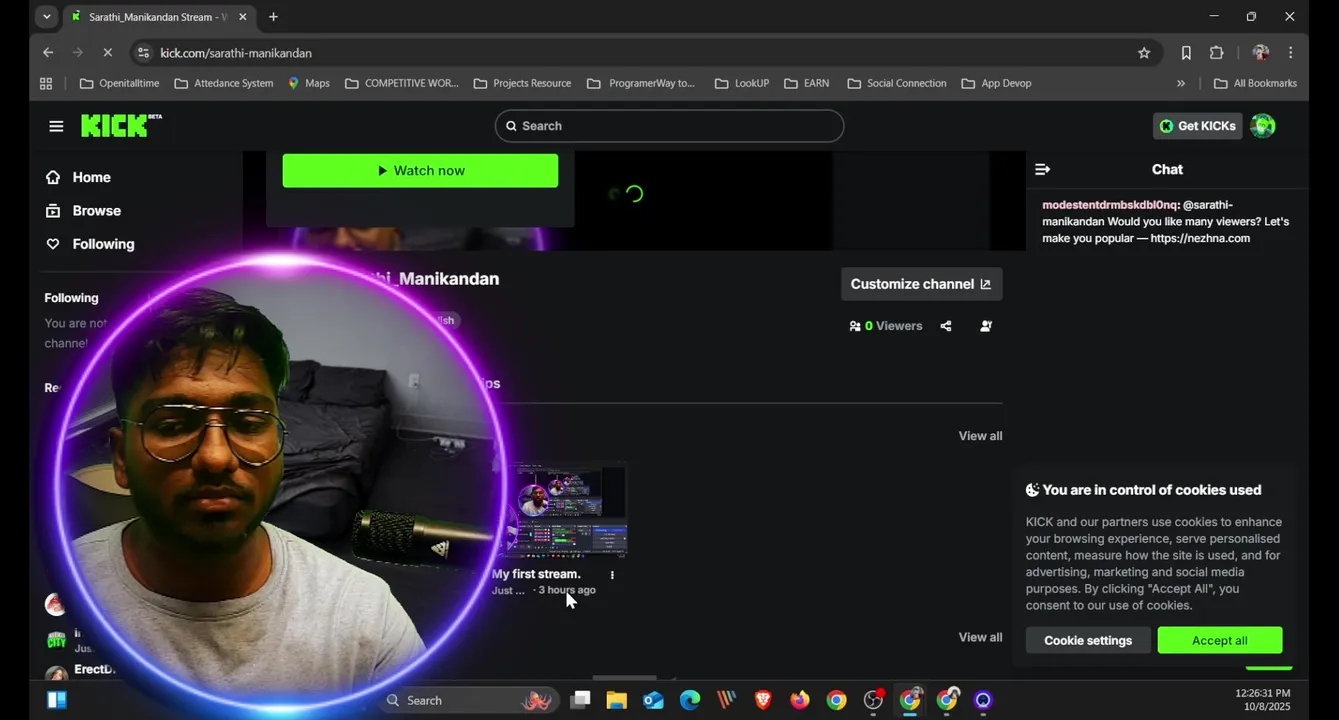
Task: Click the Watch now button
Action: [420, 171]
